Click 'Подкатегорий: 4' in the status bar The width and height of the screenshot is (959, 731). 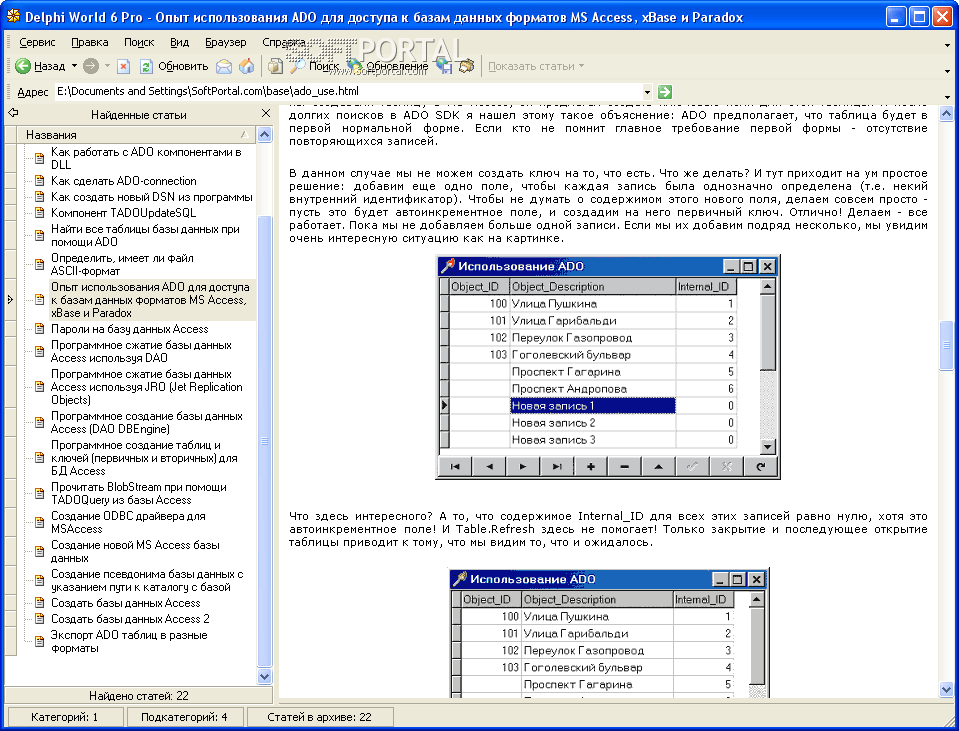pos(184,717)
